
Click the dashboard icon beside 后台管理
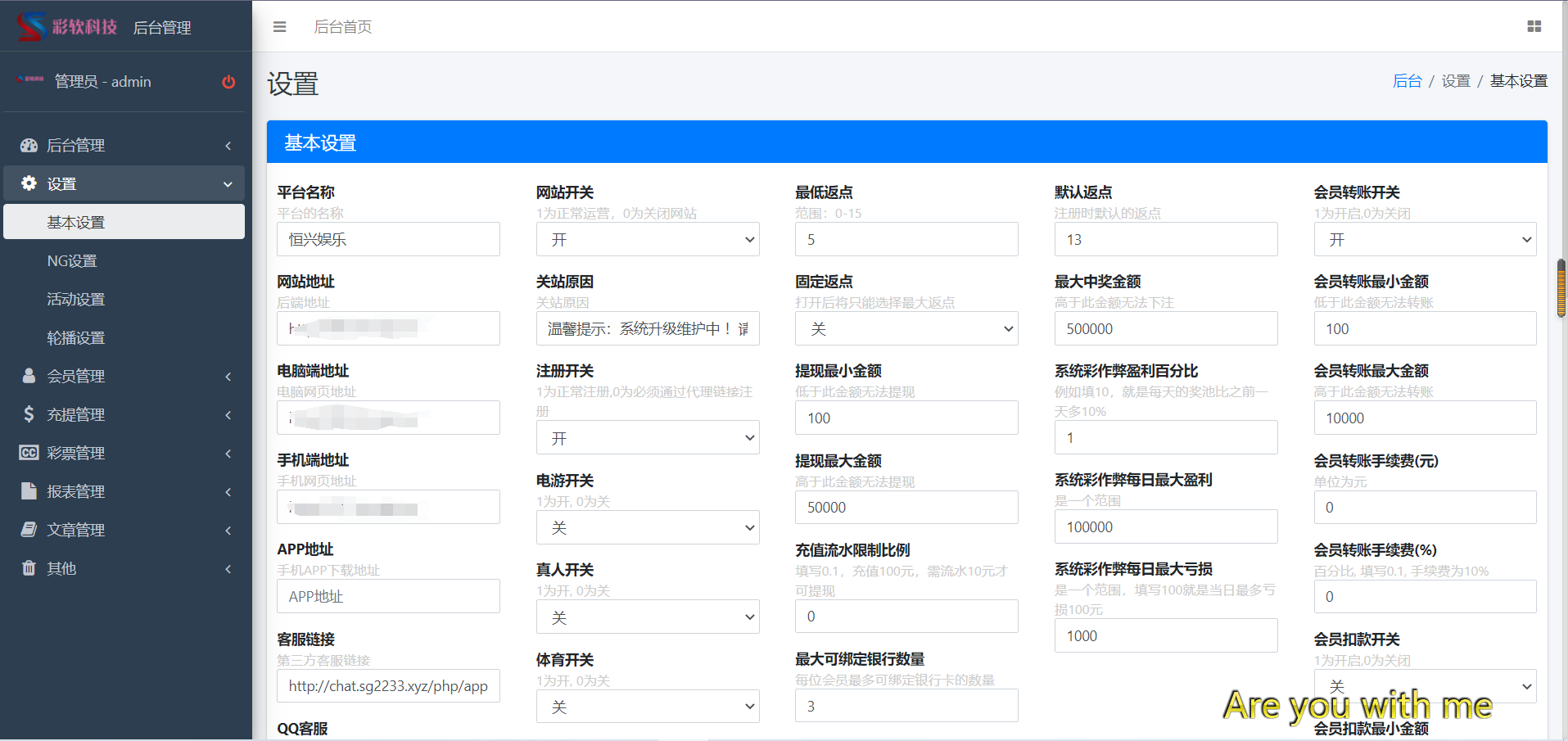click(29, 146)
